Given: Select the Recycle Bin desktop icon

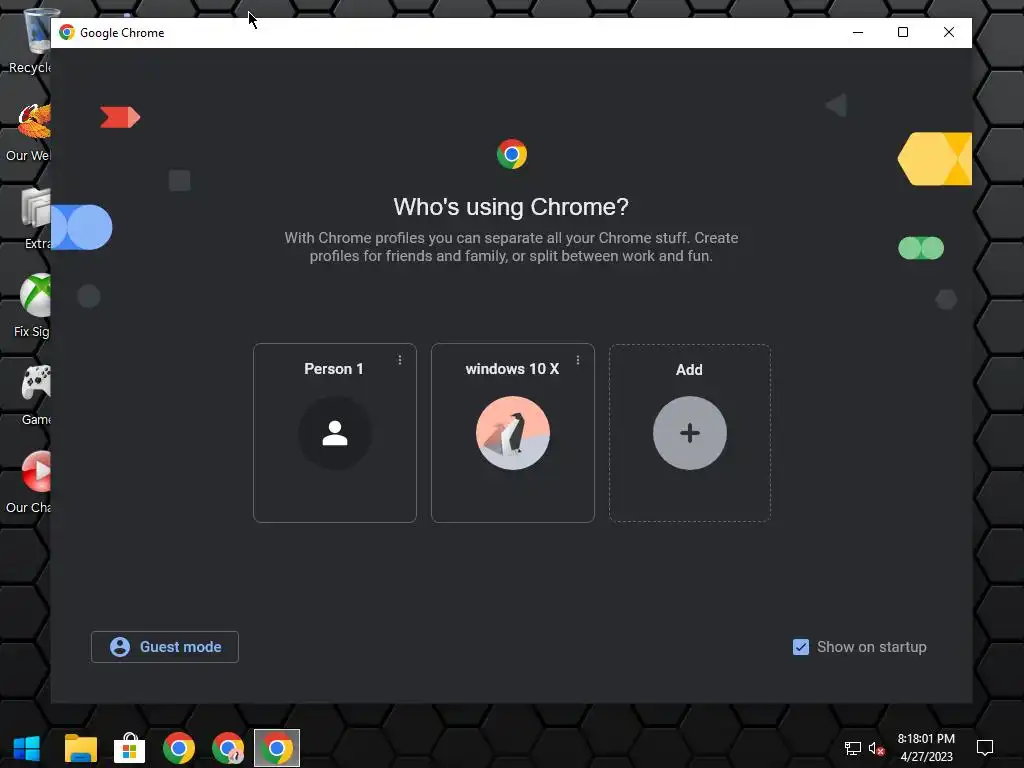Looking at the screenshot, I should coord(30,41).
